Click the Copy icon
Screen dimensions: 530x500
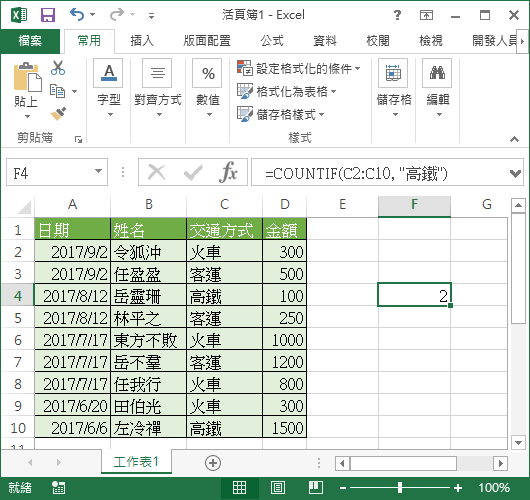(x=57, y=91)
